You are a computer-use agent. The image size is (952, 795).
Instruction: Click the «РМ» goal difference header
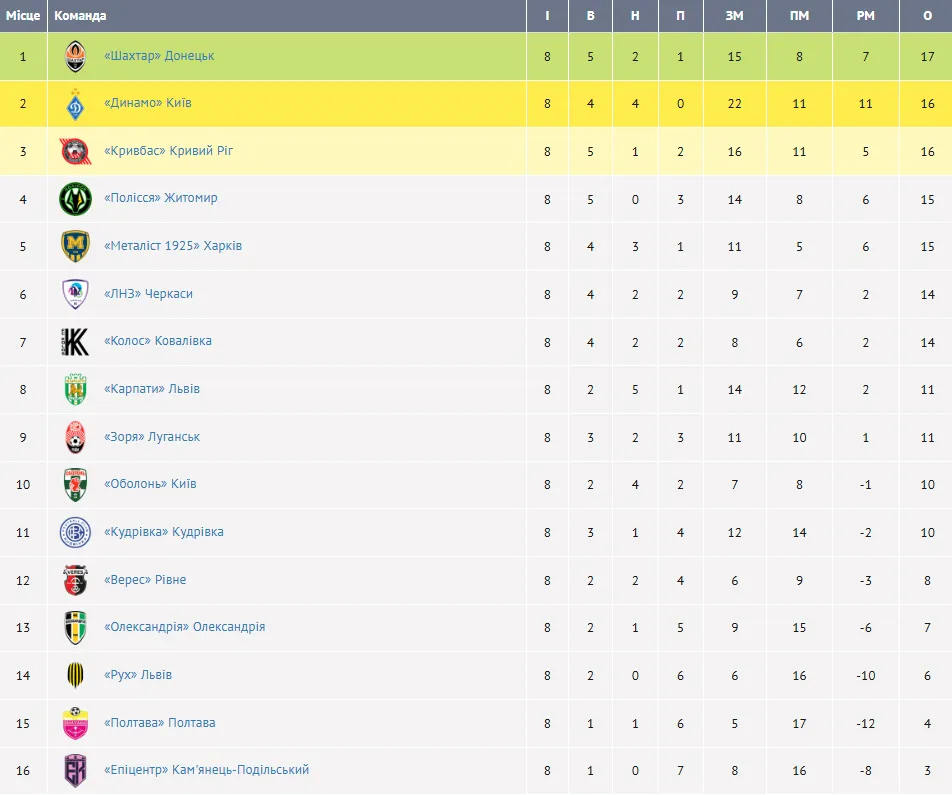click(866, 16)
